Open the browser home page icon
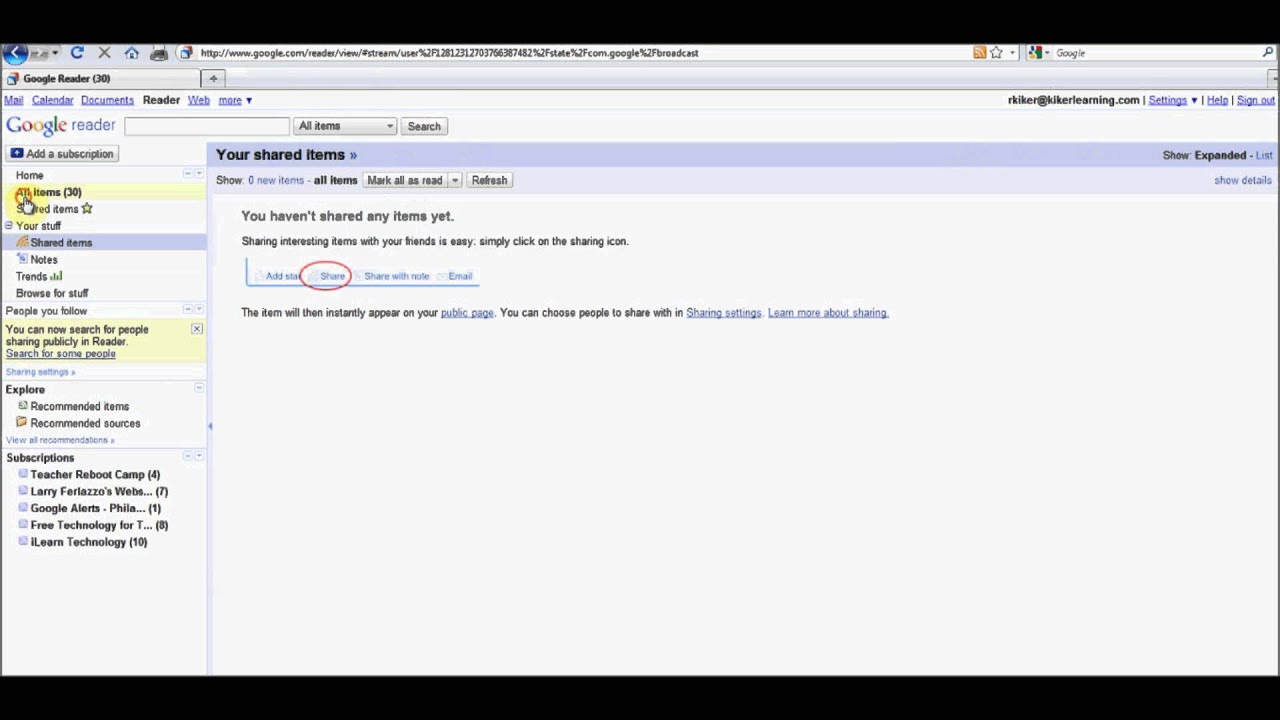 pos(131,53)
